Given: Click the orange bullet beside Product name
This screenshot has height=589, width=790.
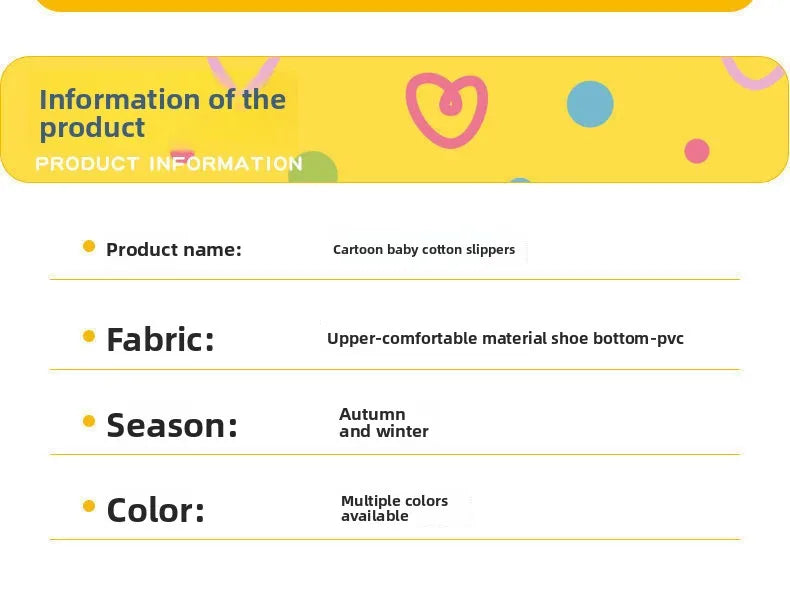Looking at the screenshot, I should [x=89, y=246].
